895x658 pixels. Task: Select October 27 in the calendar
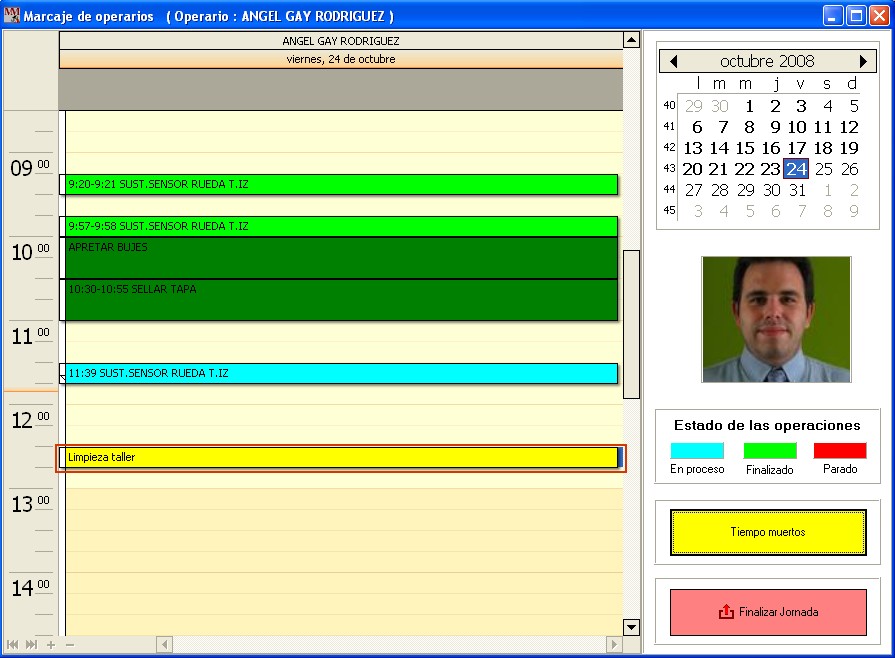coord(694,191)
